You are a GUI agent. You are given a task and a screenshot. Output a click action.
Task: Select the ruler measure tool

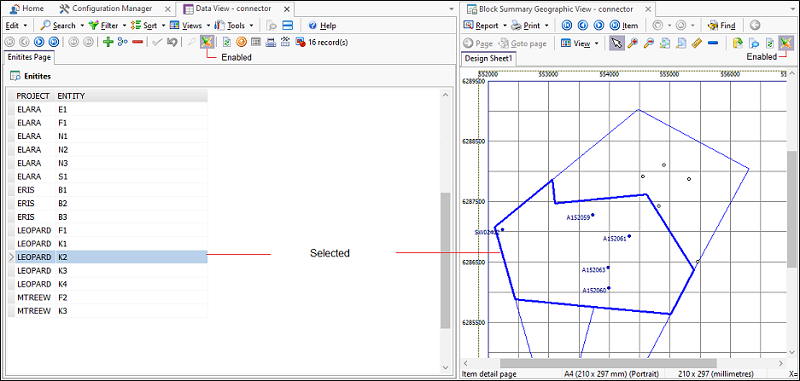click(x=696, y=43)
